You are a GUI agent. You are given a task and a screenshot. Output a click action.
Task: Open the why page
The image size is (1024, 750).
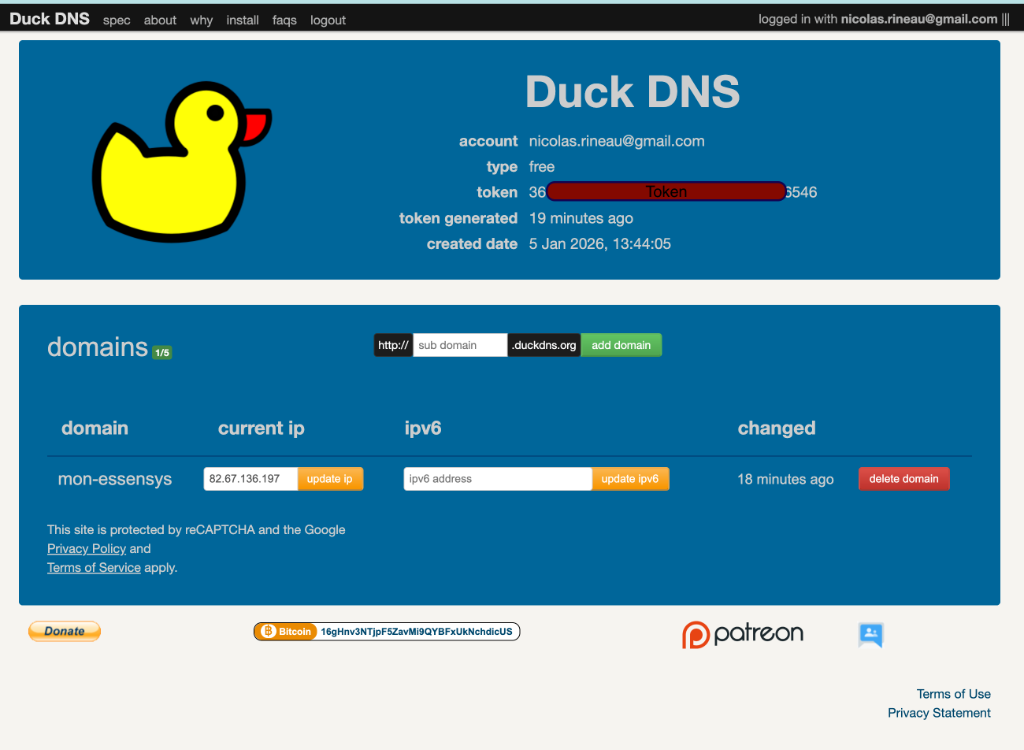click(x=201, y=19)
